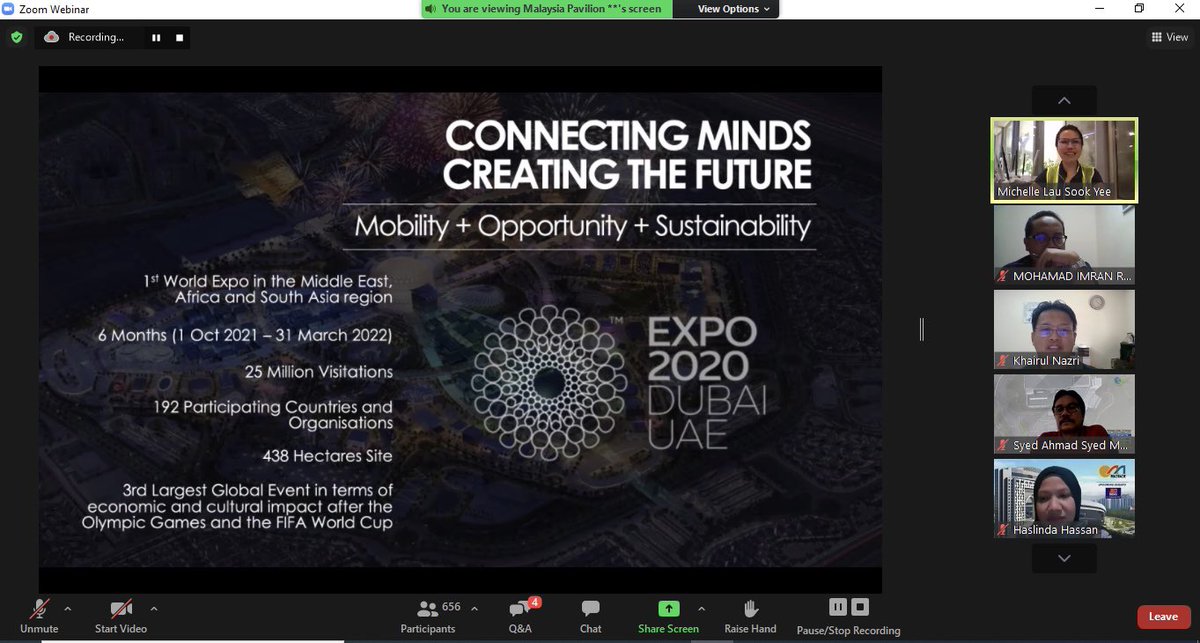The height and width of the screenshot is (643, 1200).
Task: Click the red Leave button
Action: click(1163, 617)
